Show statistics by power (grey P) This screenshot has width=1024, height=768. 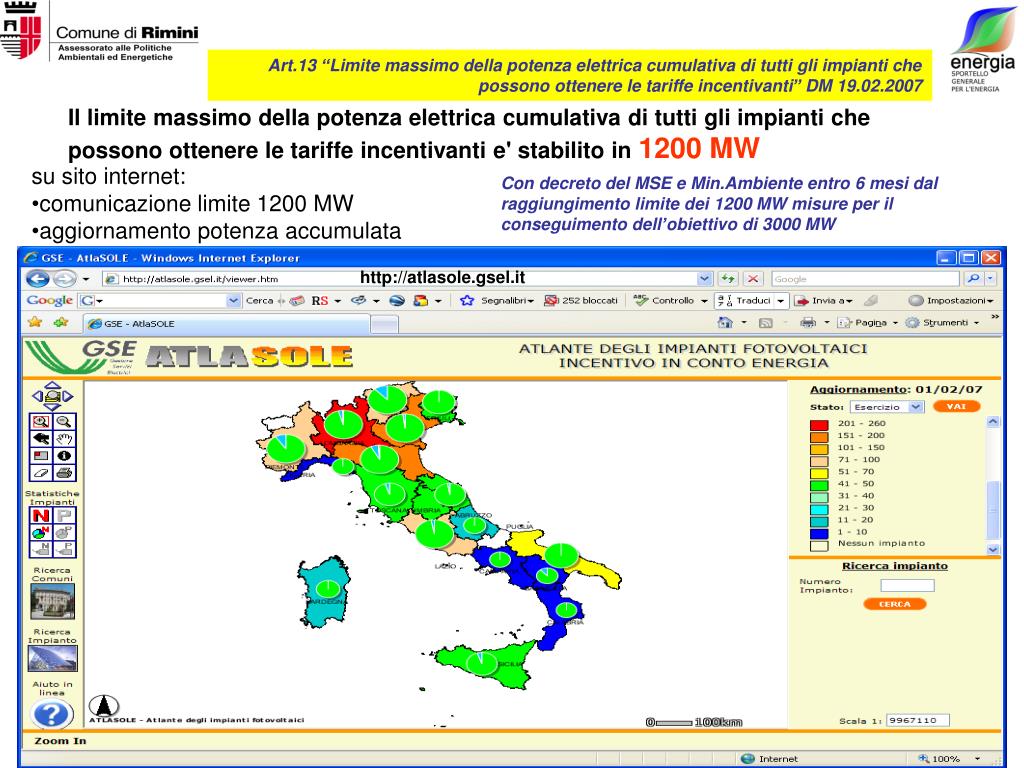(x=64, y=516)
